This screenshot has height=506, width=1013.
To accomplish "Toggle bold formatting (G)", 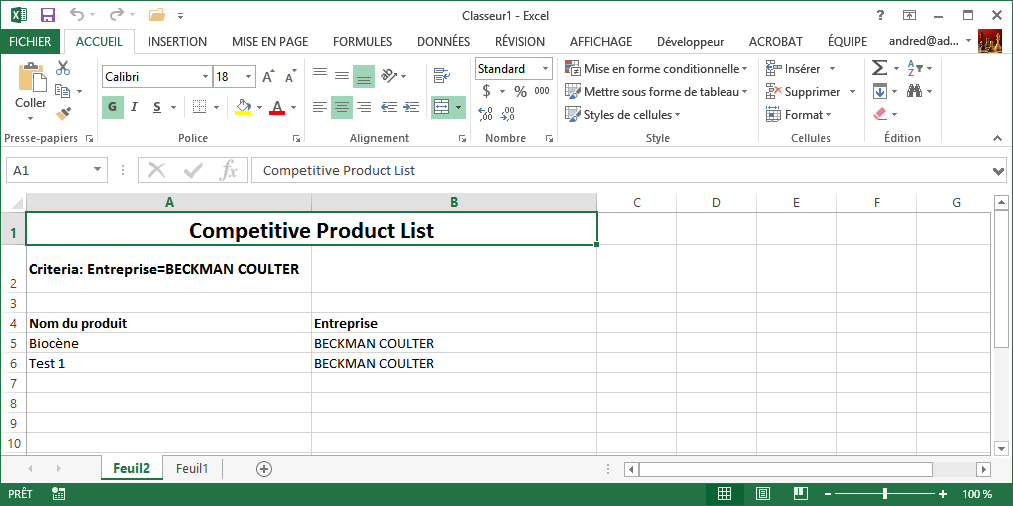I will coord(112,107).
